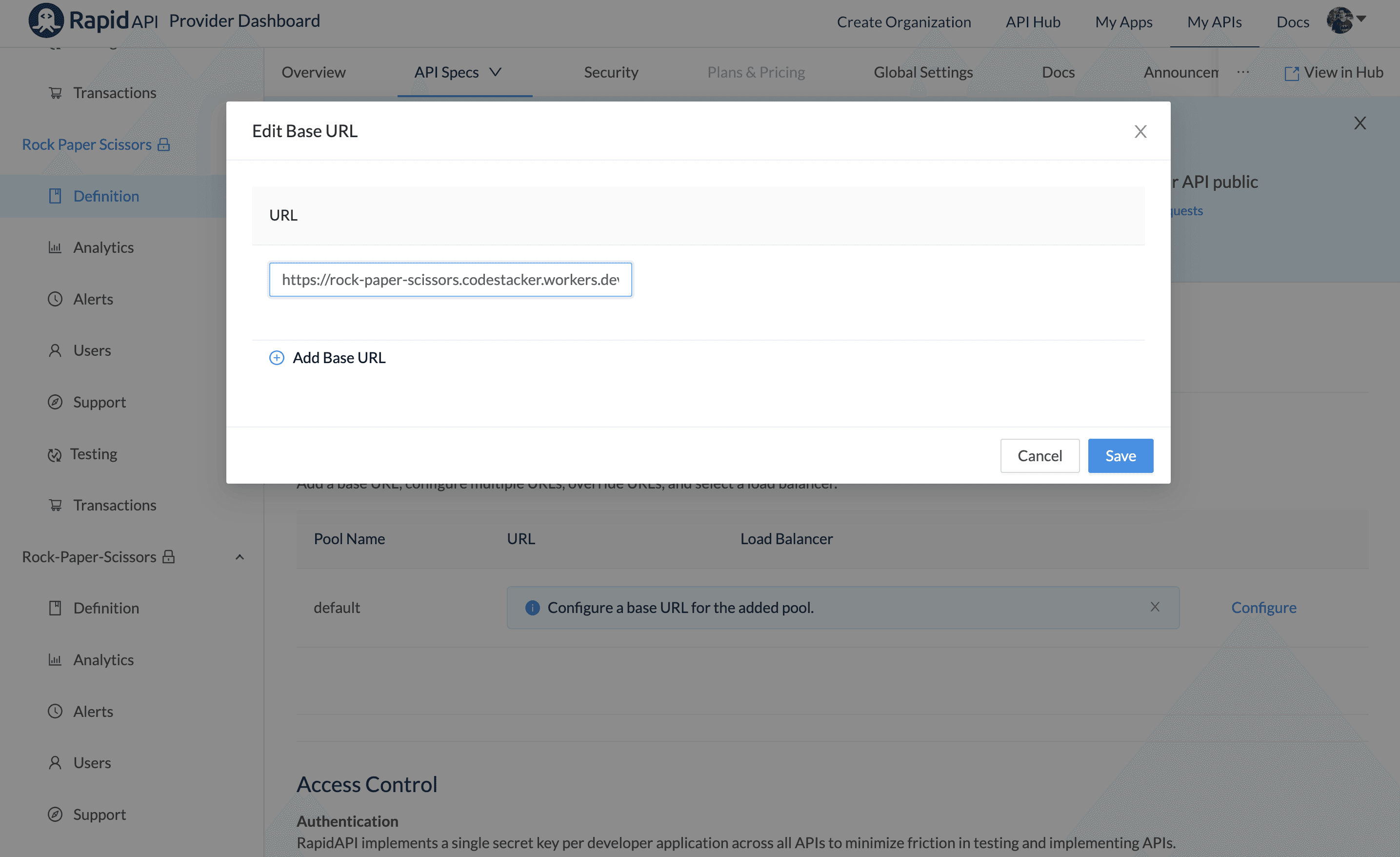This screenshot has height=857, width=1400.
Task: Open Definition under Rock-Paper-Scissors
Action: [x=106, y=608]
